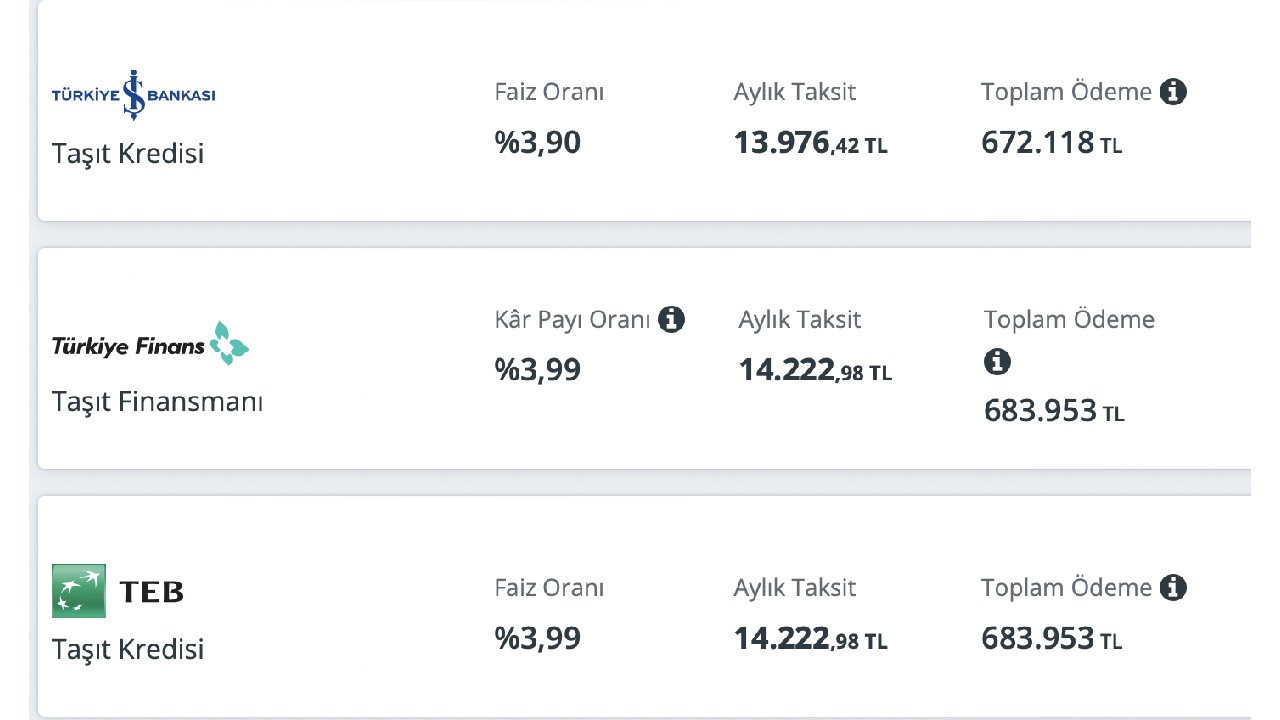Click TEB %3,99 Faiz Oranı value
1280x720 pixels.
click(x=537, y=639)
